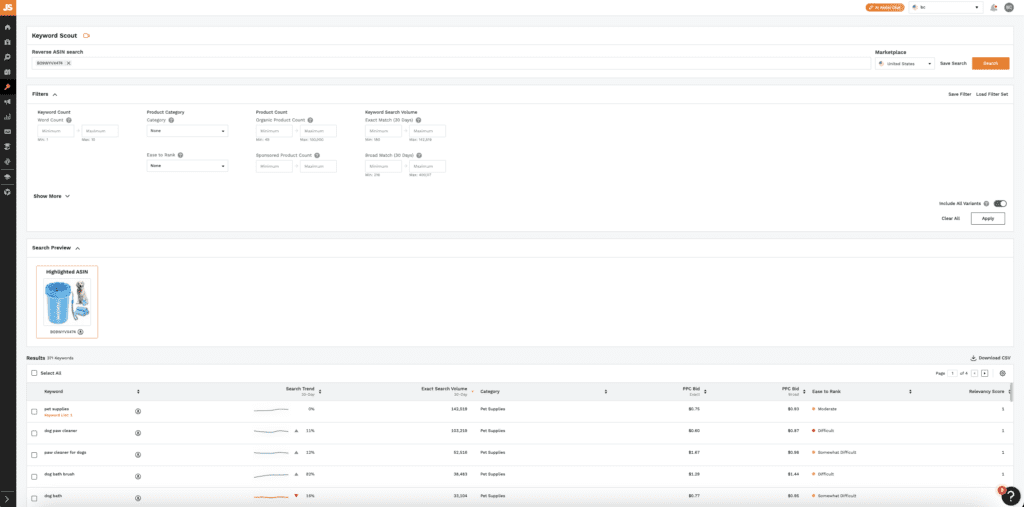Toggle the Include All Variants switch

point(999,203)
